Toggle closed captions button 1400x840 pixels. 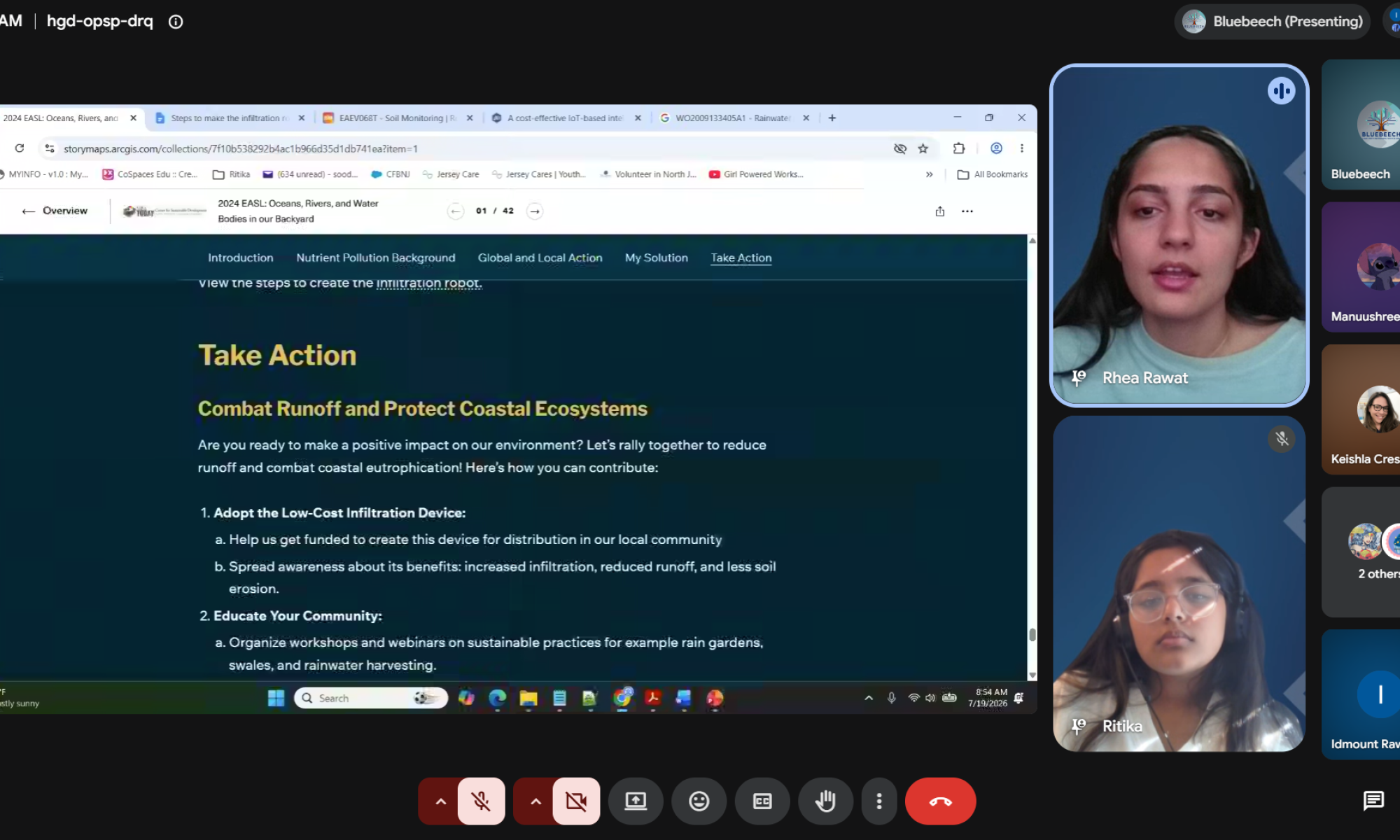(x=762, y=801)
